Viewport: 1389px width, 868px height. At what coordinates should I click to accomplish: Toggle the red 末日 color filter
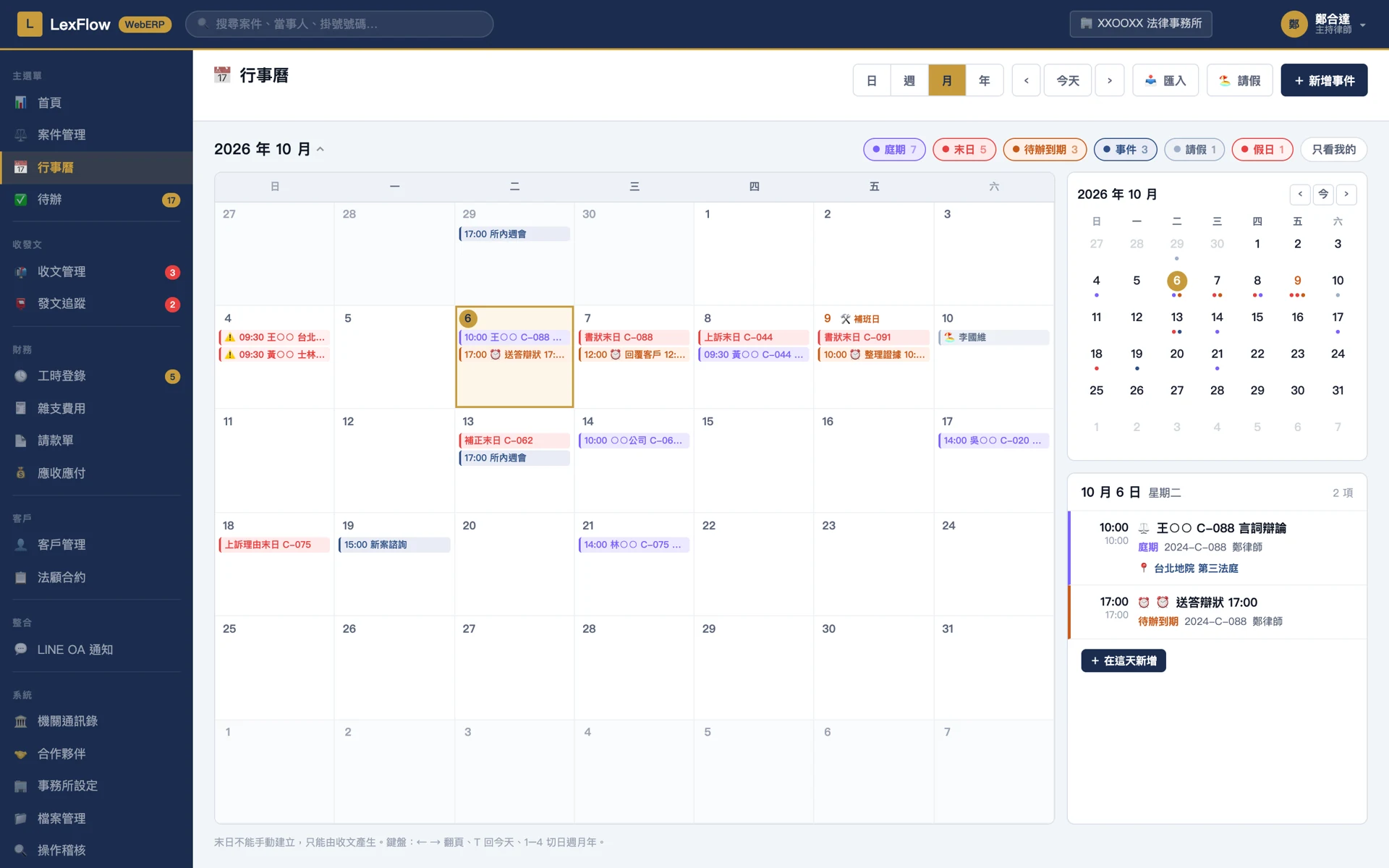(x=964, y=150)
